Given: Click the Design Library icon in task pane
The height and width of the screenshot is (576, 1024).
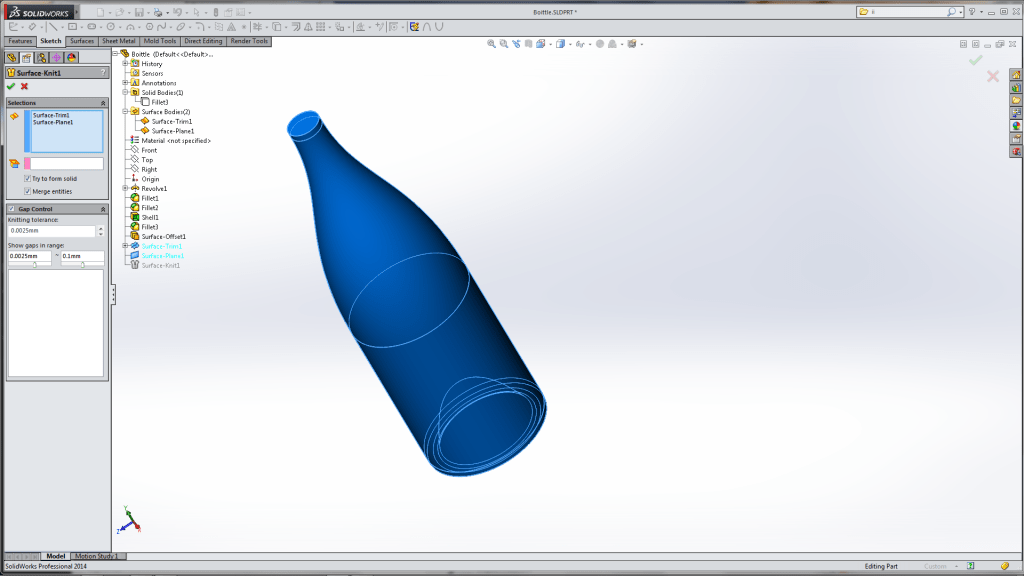Looking at the screenshot, I should click(x=1016, y=87).
